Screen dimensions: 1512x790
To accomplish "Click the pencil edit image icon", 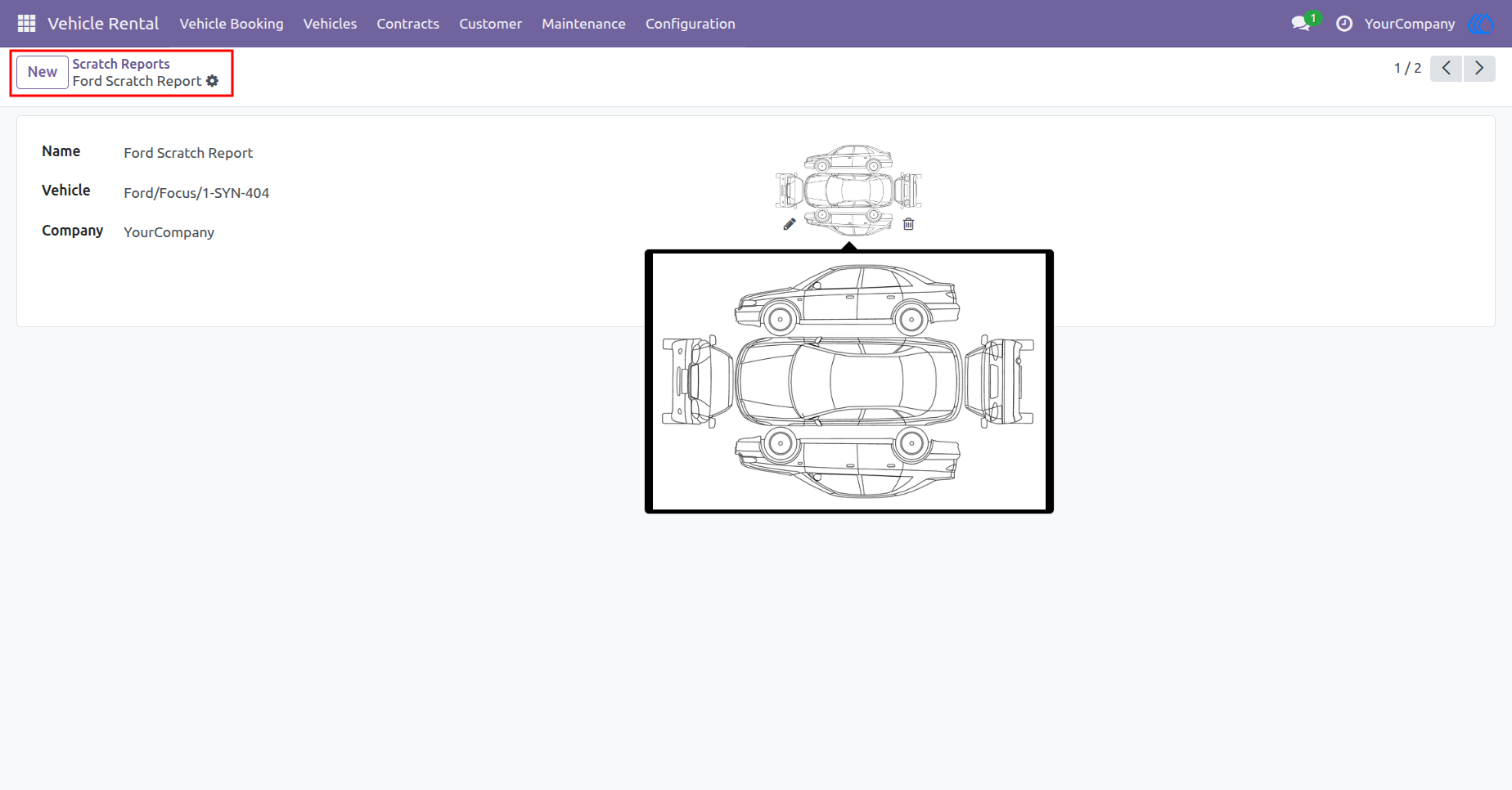I will pyautogui.click(x=790, y=224).
